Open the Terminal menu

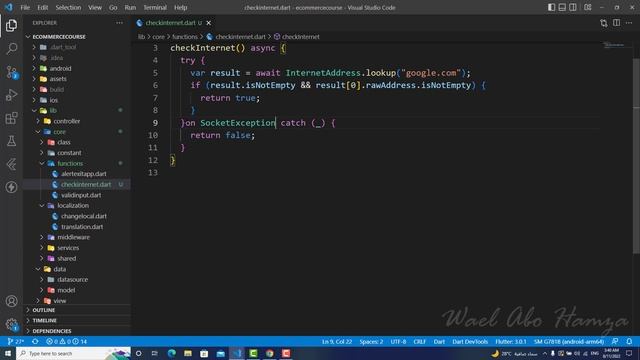[155, 7]
